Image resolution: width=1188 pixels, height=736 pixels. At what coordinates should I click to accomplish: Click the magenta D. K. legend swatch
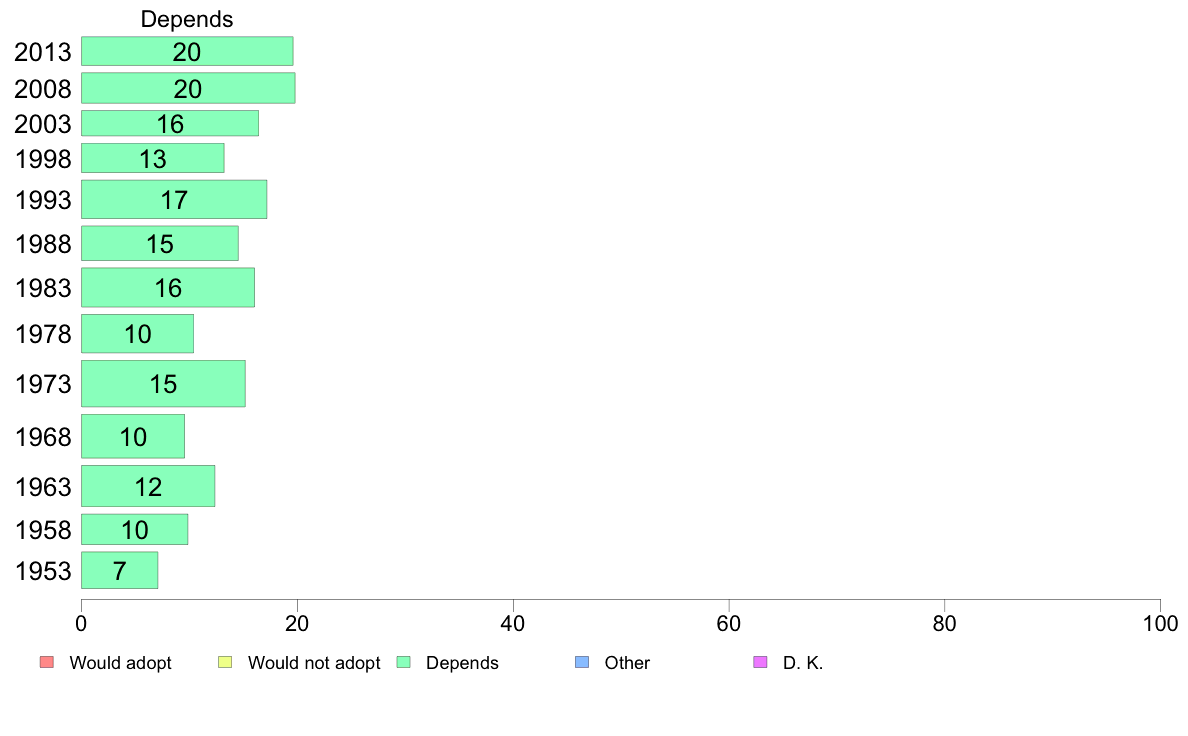click(x=760, y=662)
